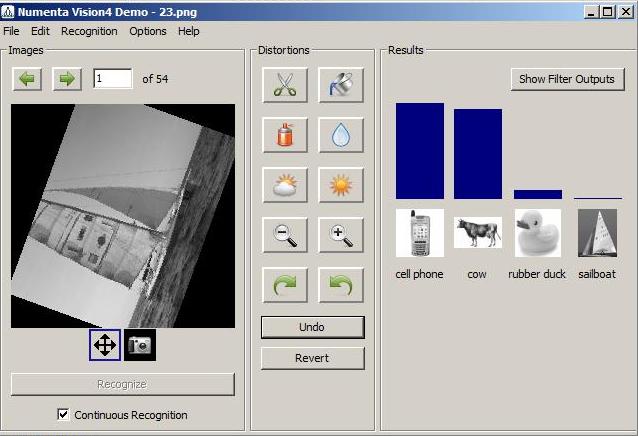Viewport: 638px width, 436px height.
Task: Select the orange spray can distortion
Action: [x=285, y=135]
